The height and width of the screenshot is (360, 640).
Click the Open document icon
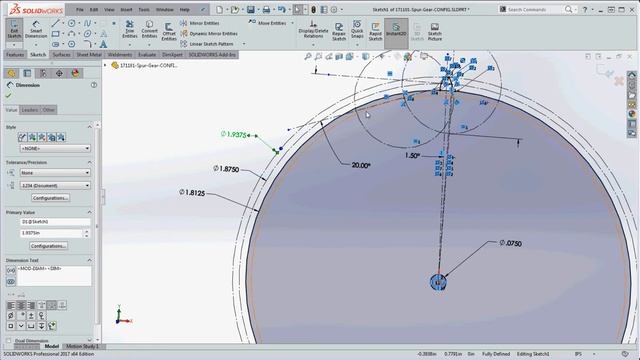(x=235, y=9)
